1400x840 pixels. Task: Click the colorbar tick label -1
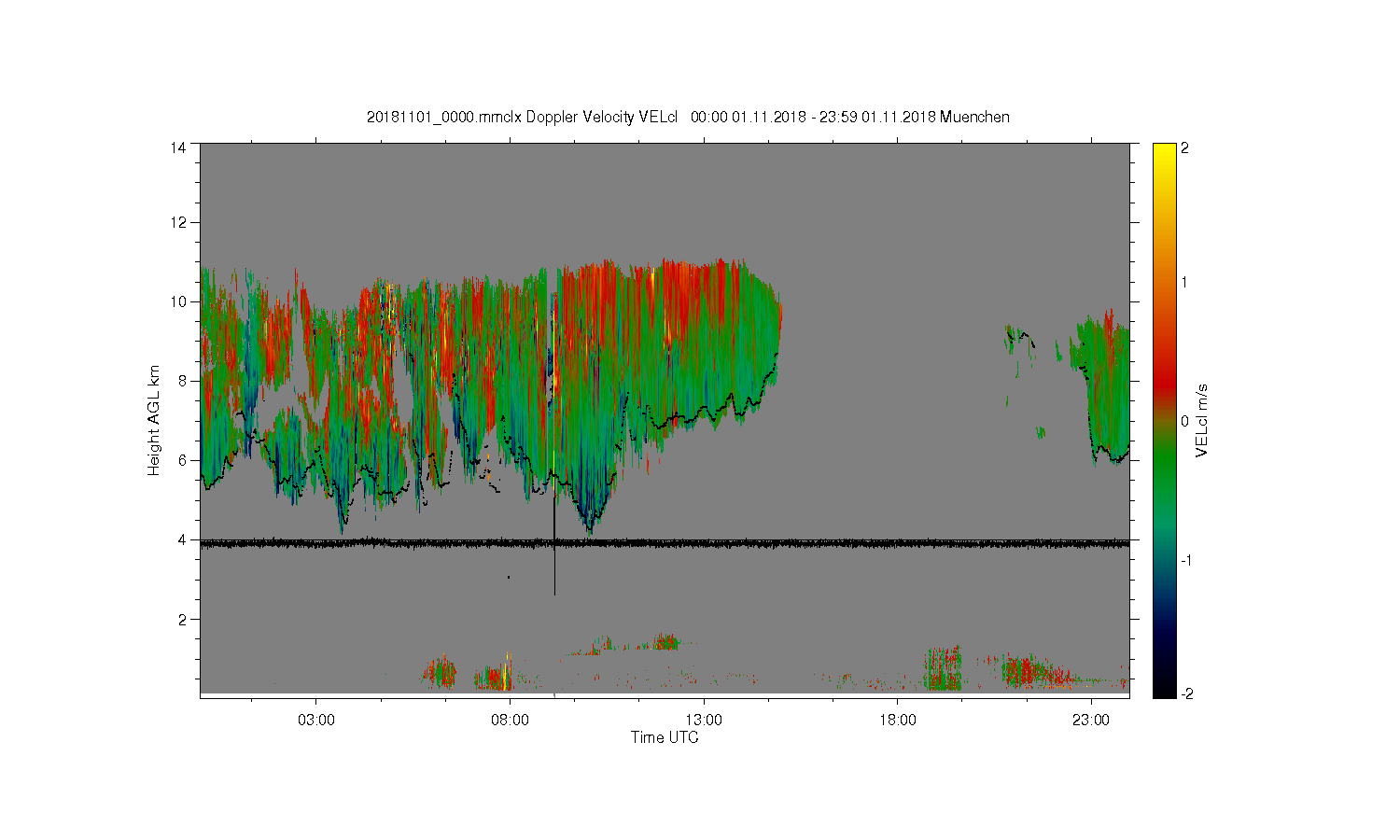pos(1186,559)
